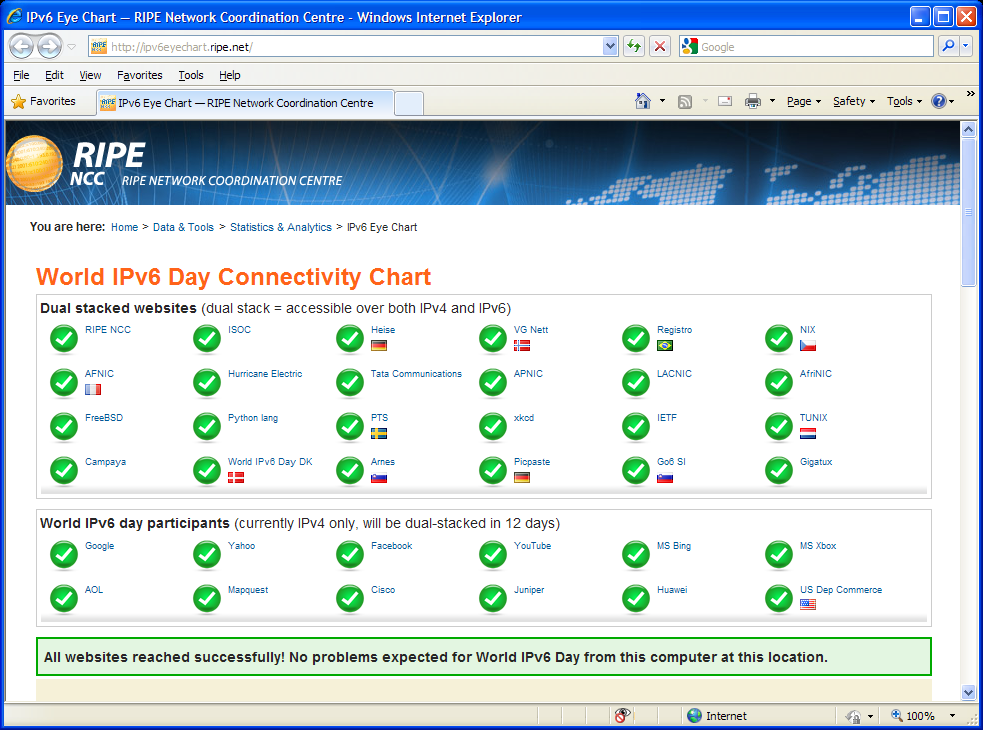Open the Favorites menu in menu bar

tap(140, 75)
